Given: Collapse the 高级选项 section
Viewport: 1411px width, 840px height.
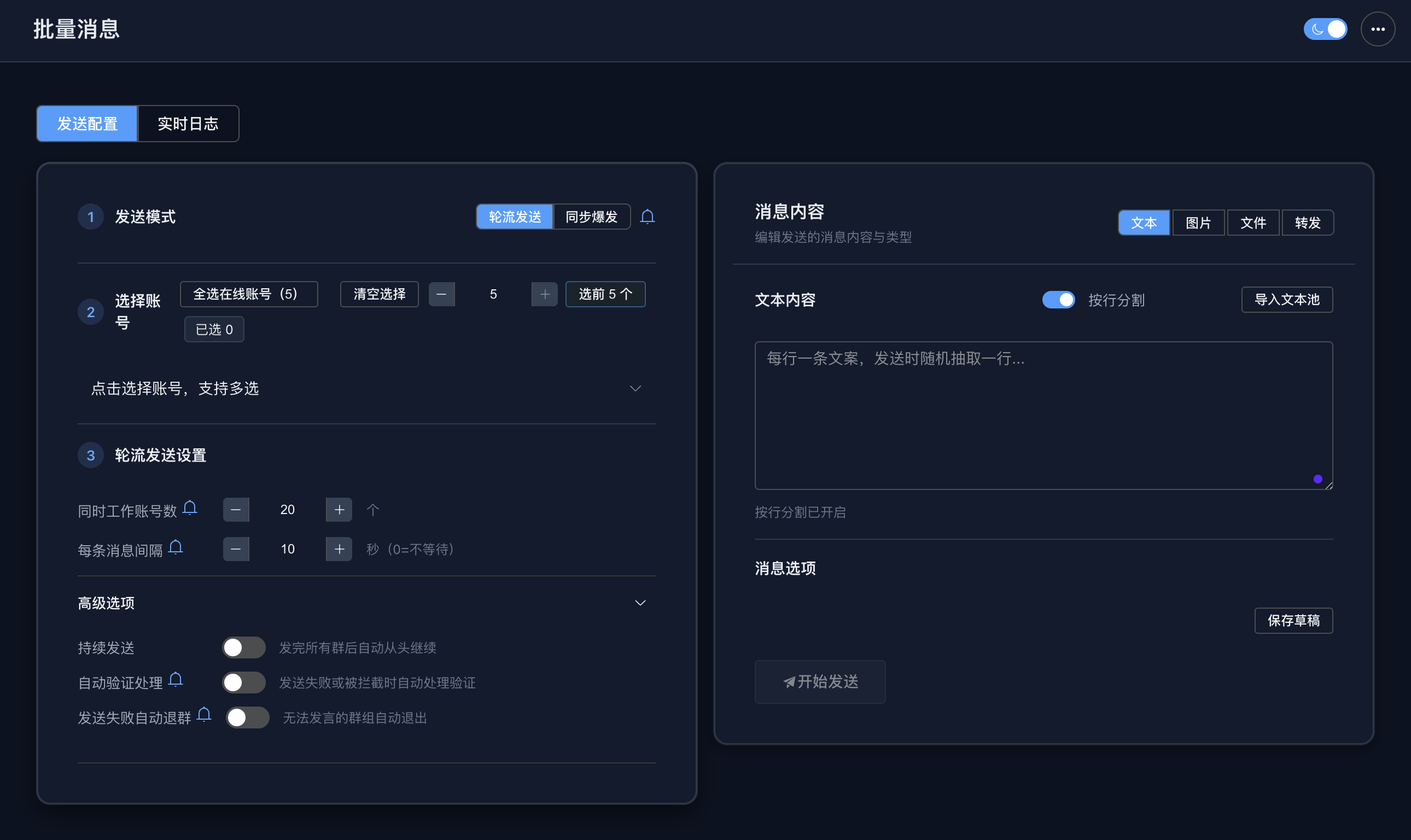Looking at the screenshot, I should click(x=640, y=602).
